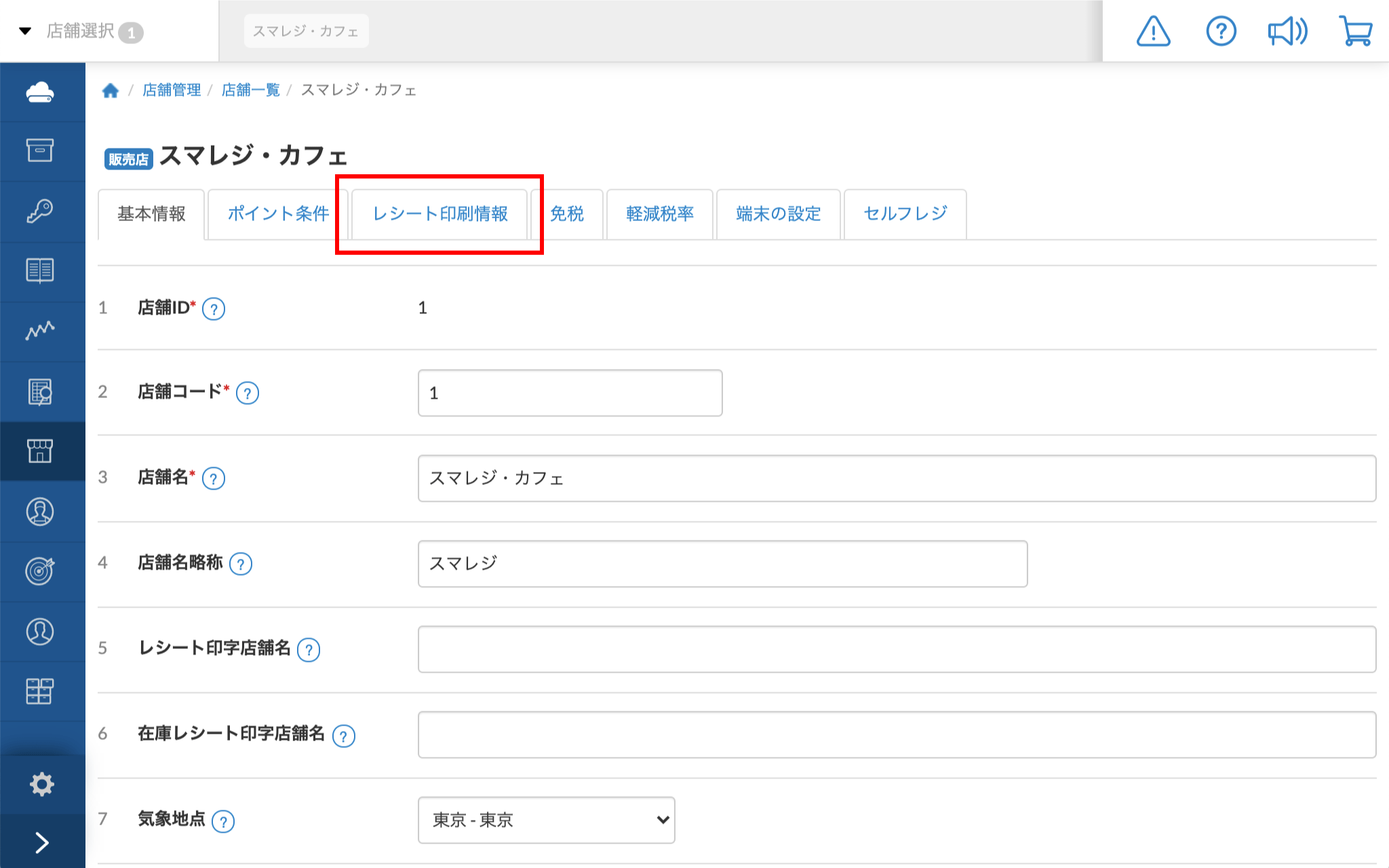Click the home breadcrumb icon

[111, 90]
